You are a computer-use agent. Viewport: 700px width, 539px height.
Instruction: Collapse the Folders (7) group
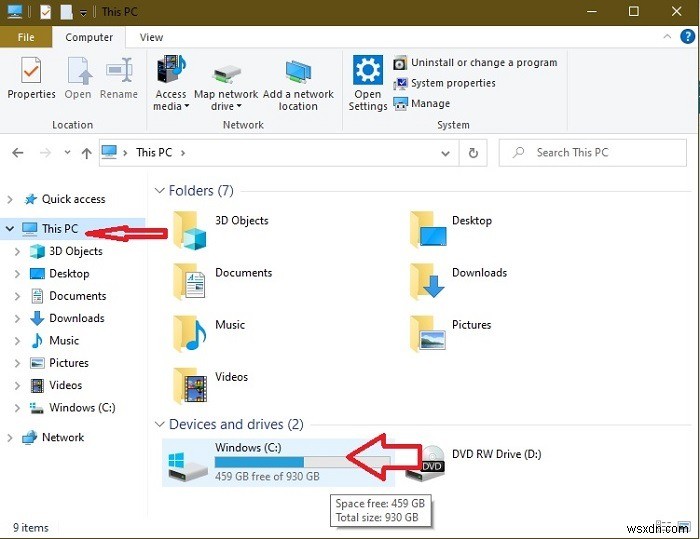[x=159, y=191]
